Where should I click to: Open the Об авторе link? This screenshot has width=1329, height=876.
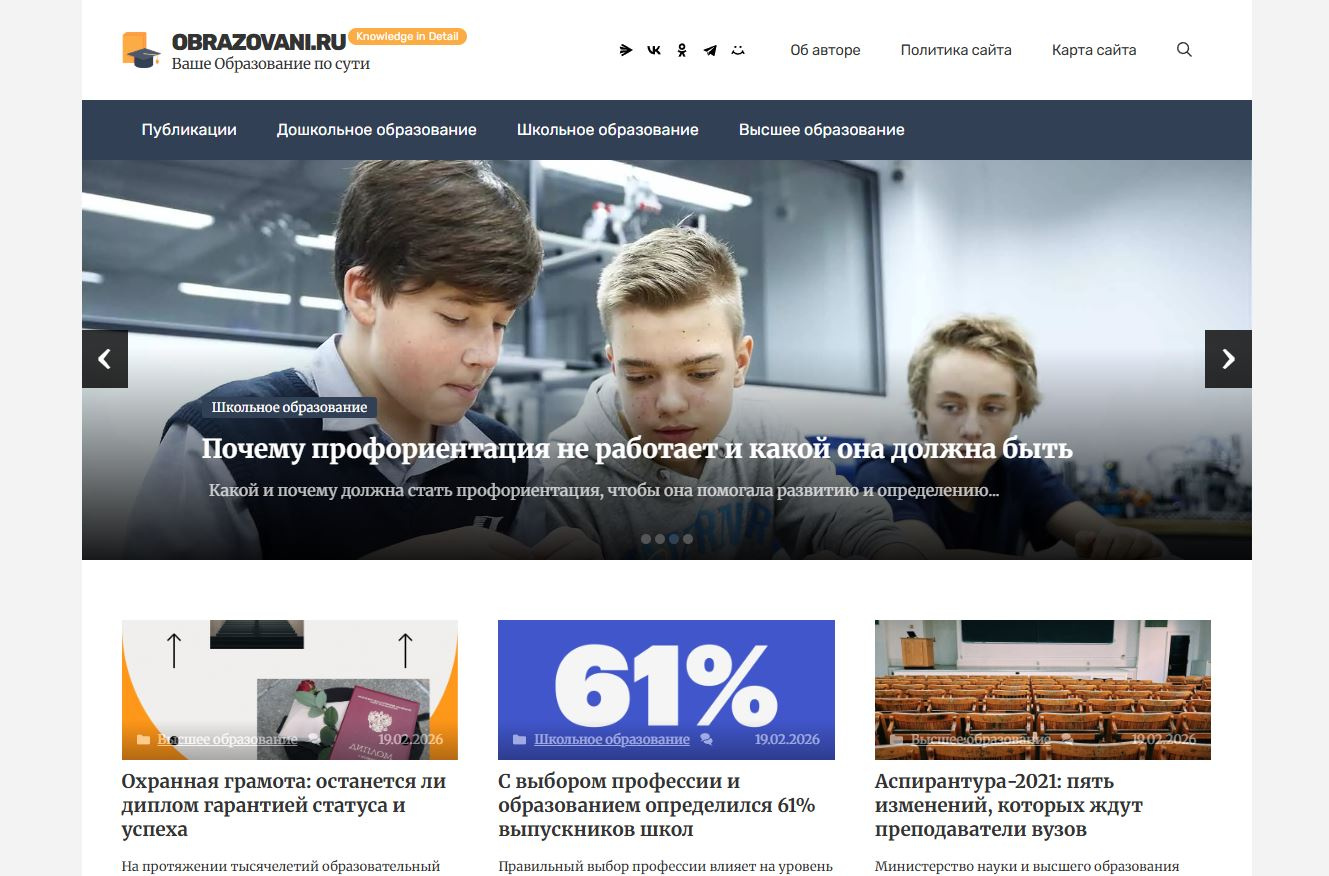click(825, 50)
